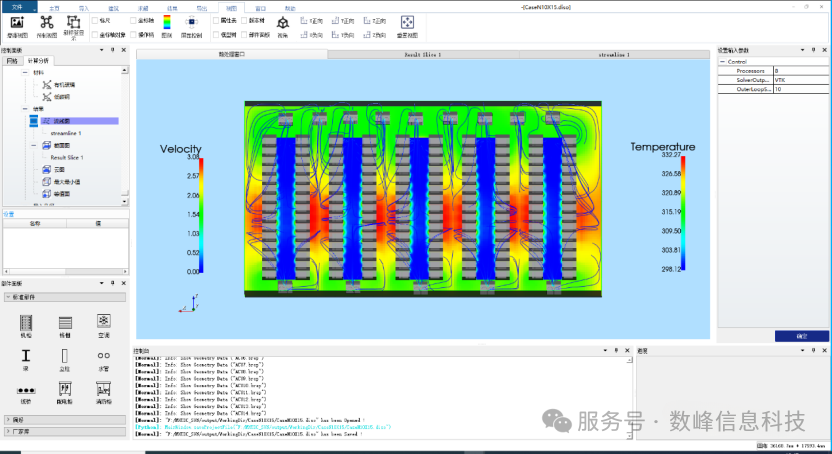Toggle the ruler checkbox
Viewport: 832px width, 454px height.
[95, 21]
